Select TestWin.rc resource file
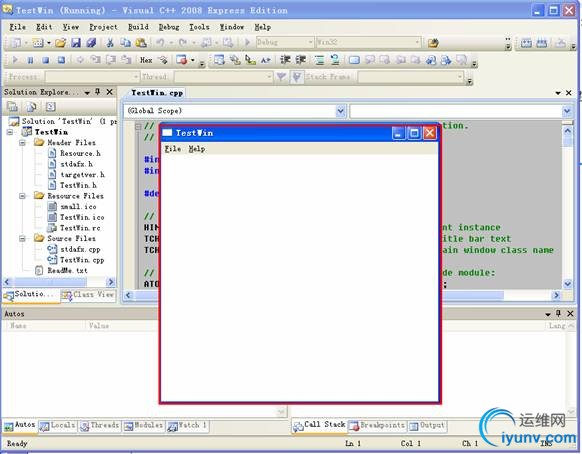 coord(80,228)
